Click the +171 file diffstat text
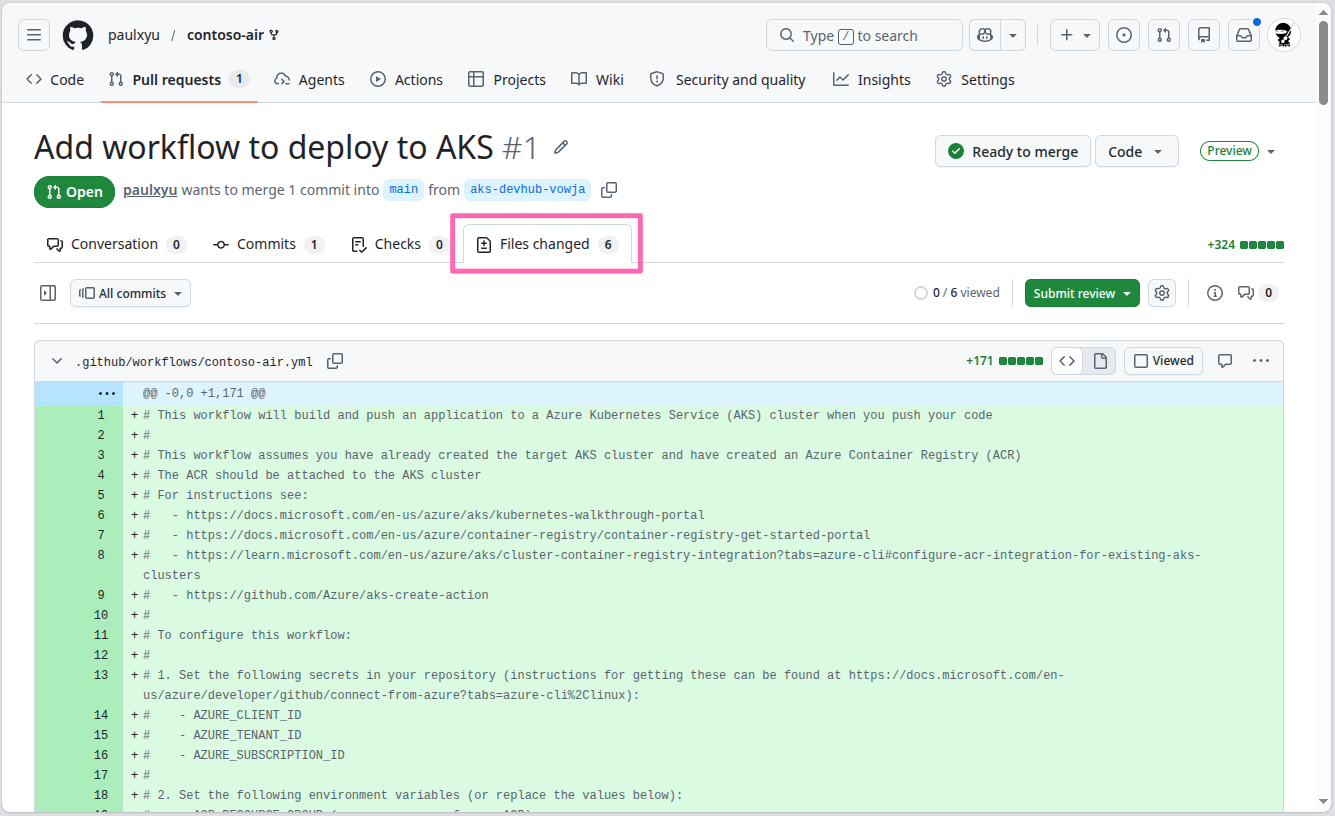The height and width of the screenshot is (816, 1335). tap(979, 361)
